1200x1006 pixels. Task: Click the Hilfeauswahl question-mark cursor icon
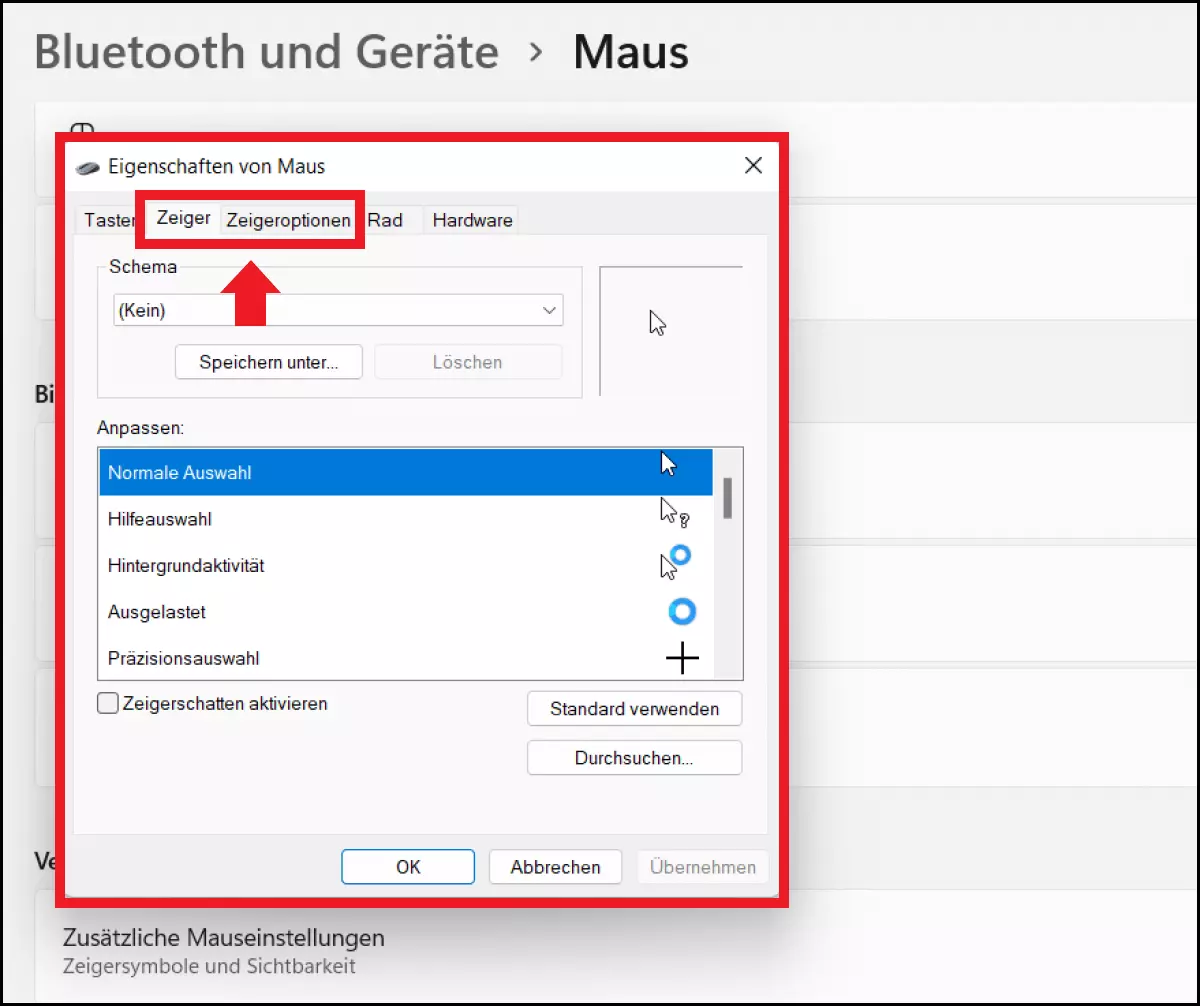pos(674,513)
